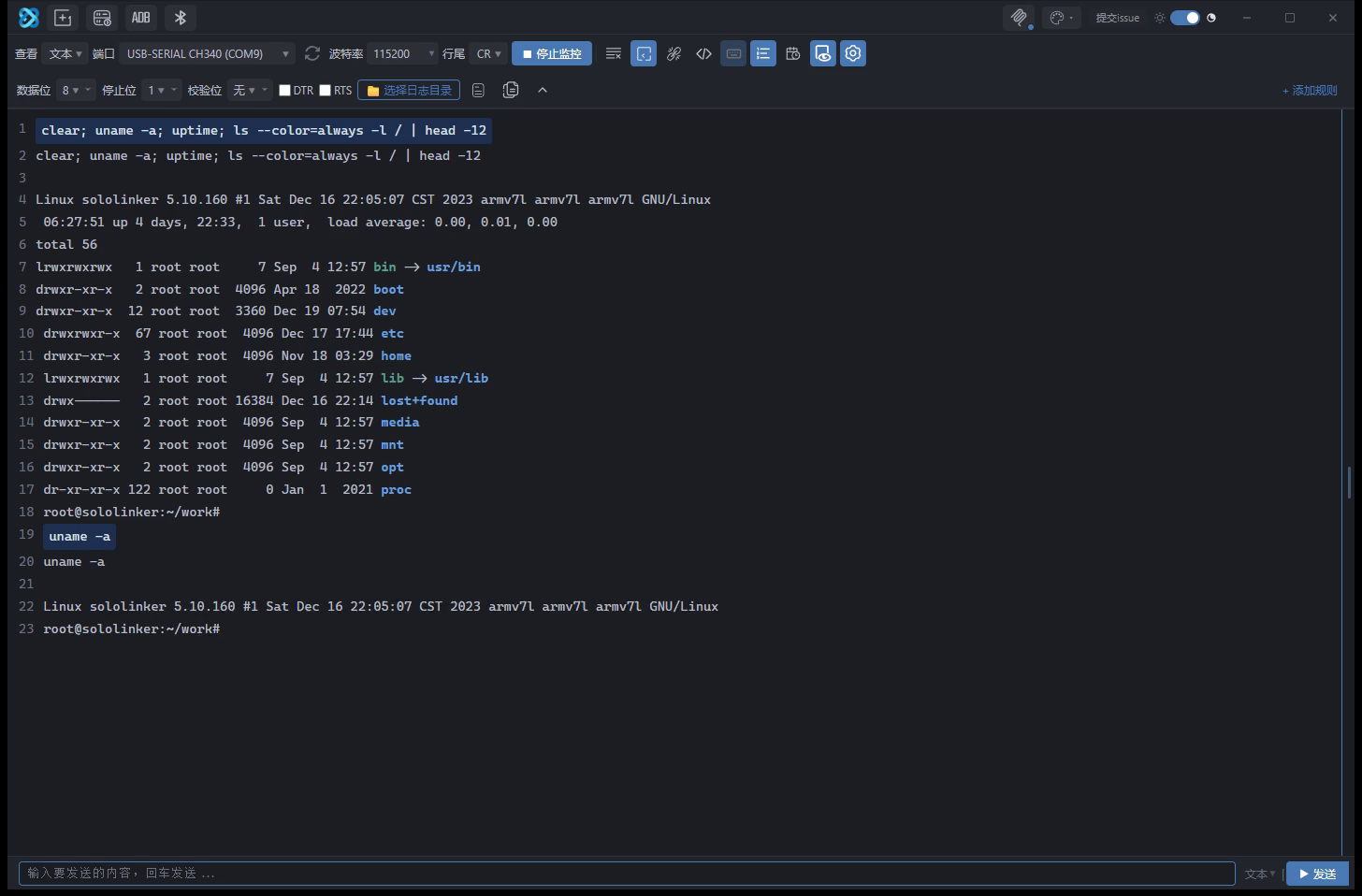
Task: Open the notes icon with blue dot
Action: [1019, 18]
